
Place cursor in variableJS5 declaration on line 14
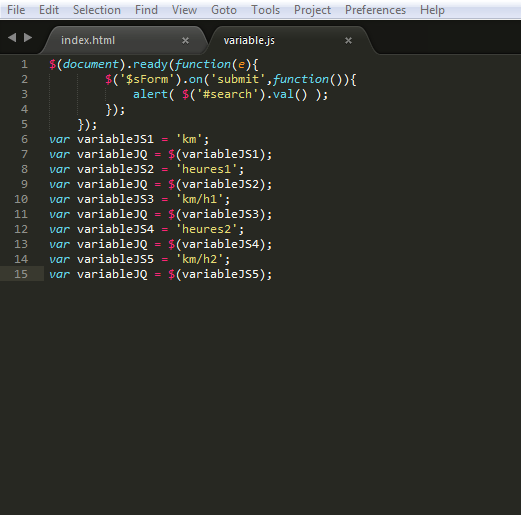[x=115, y=259]
